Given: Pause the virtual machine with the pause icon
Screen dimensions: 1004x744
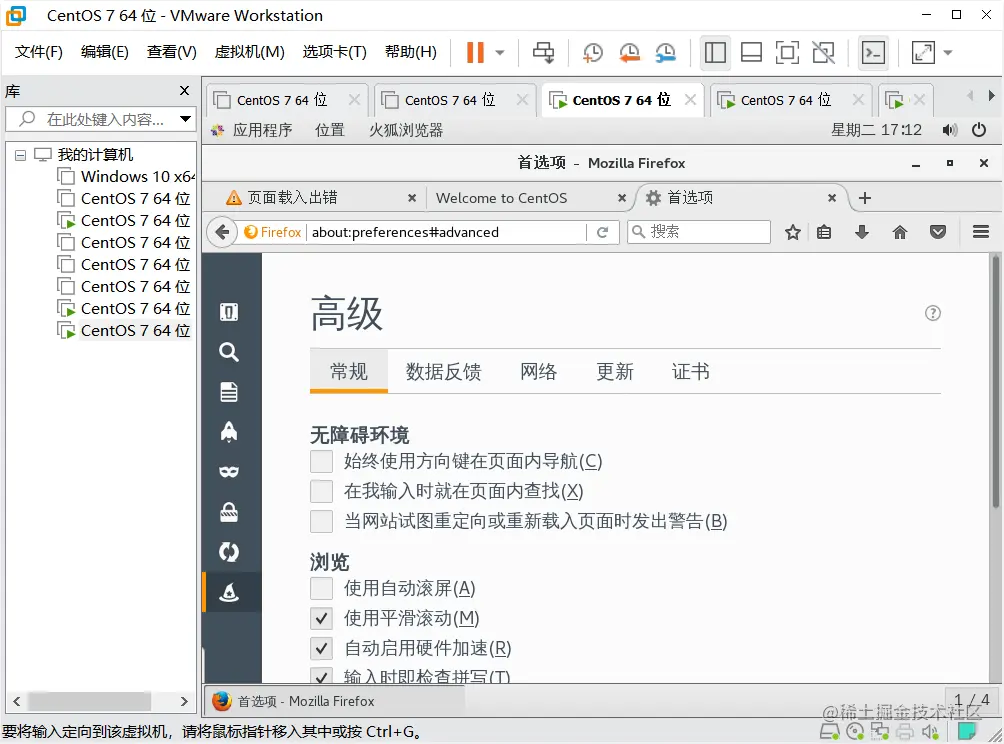Looking at the screenshot, I should pos(475,53).
